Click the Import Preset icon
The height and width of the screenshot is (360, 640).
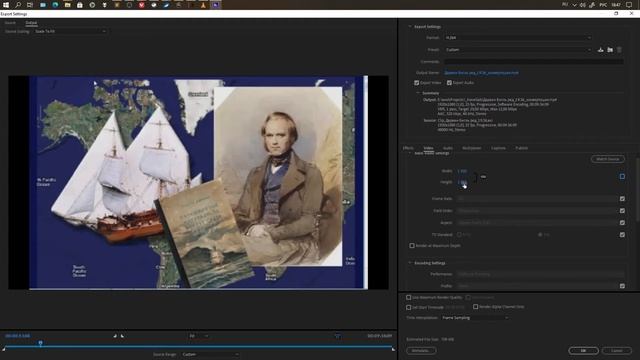(x=610, y=50)
